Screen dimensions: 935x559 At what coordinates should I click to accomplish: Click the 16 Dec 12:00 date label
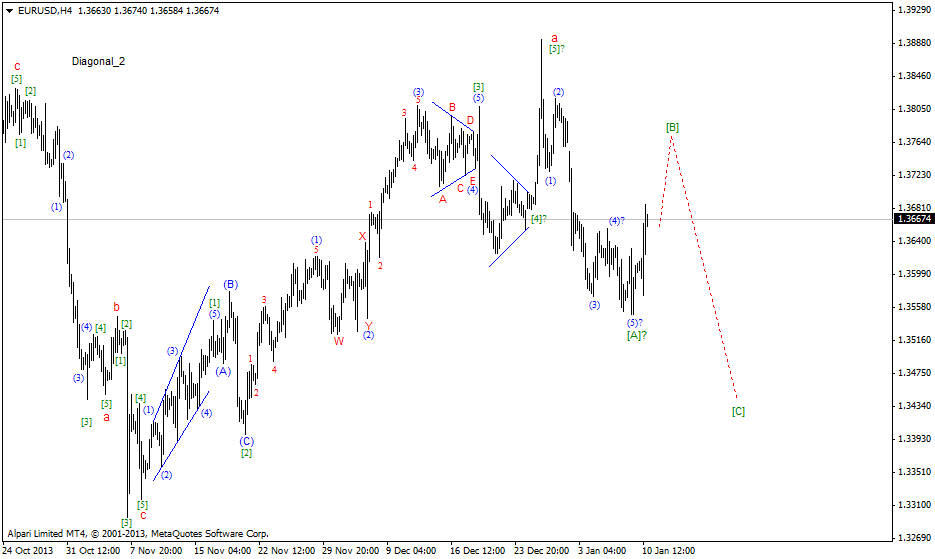pyautogui.click(x=478, y=551)
